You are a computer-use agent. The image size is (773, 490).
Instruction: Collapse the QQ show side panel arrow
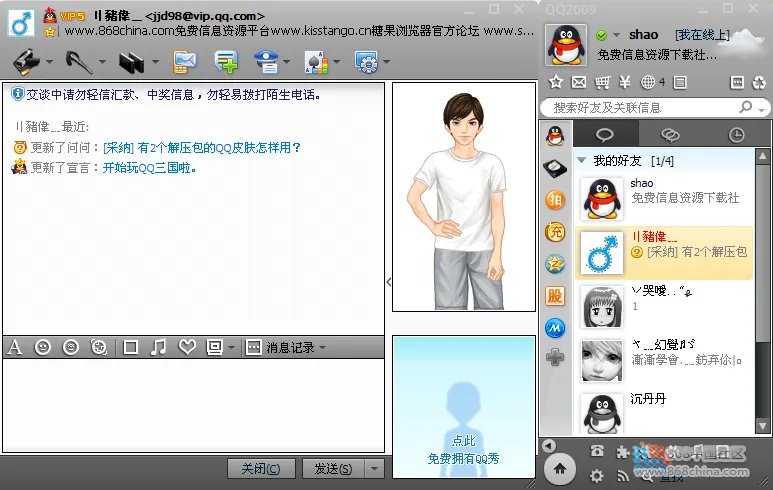[388, 282]
